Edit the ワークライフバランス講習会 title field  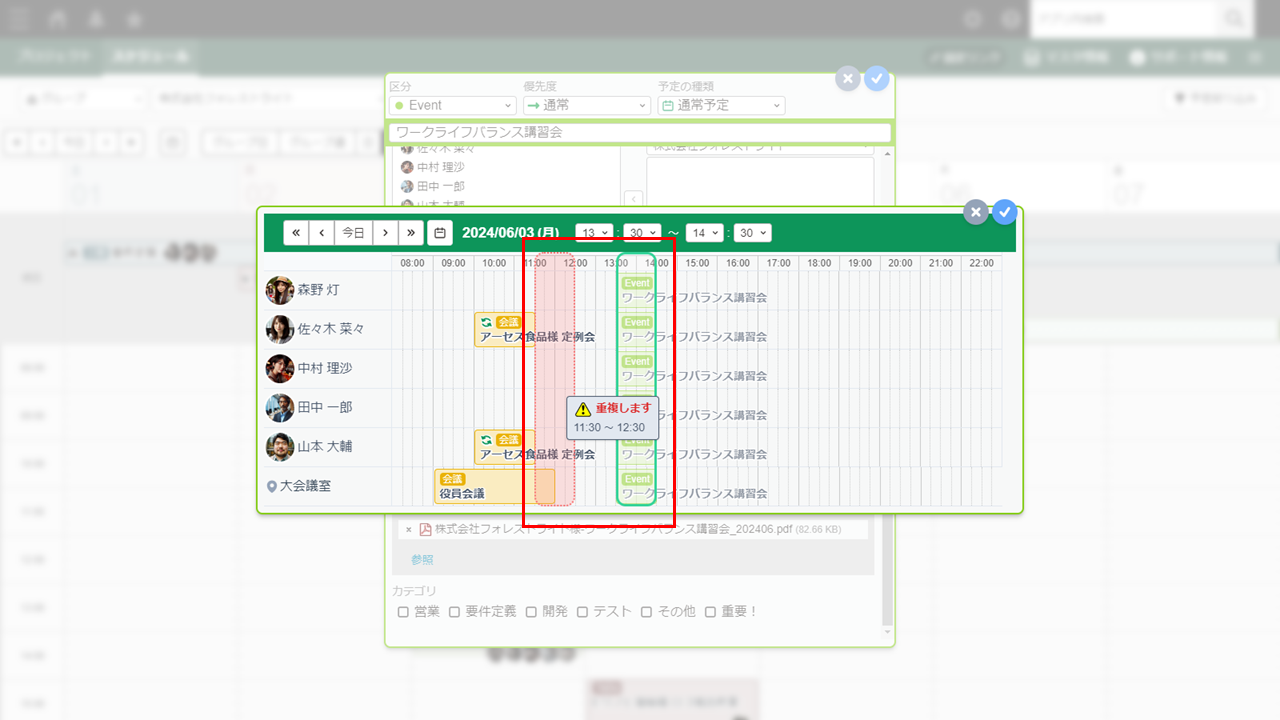tap(639, 132)
